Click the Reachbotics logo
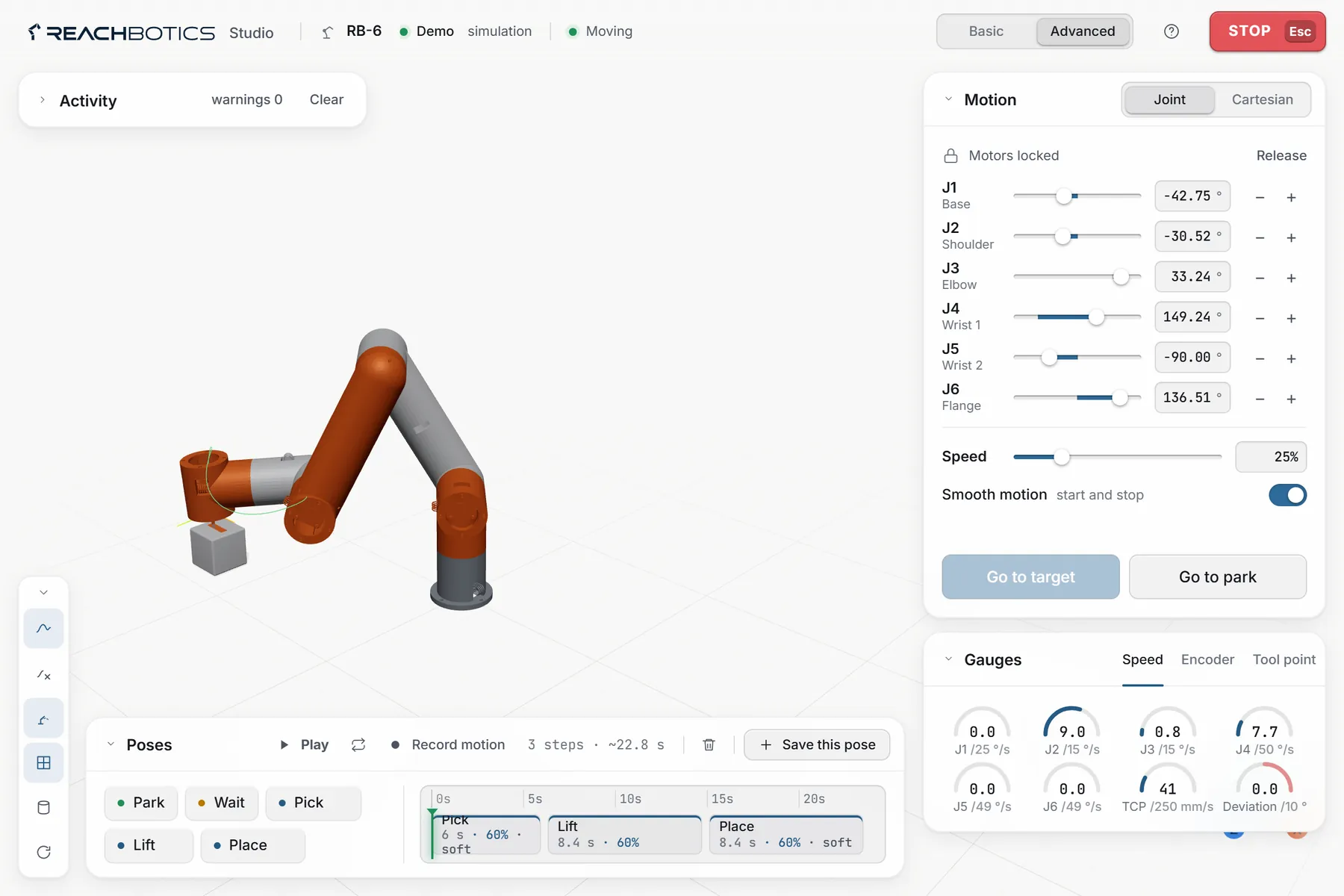1344x896 pixels. [122, 32]
